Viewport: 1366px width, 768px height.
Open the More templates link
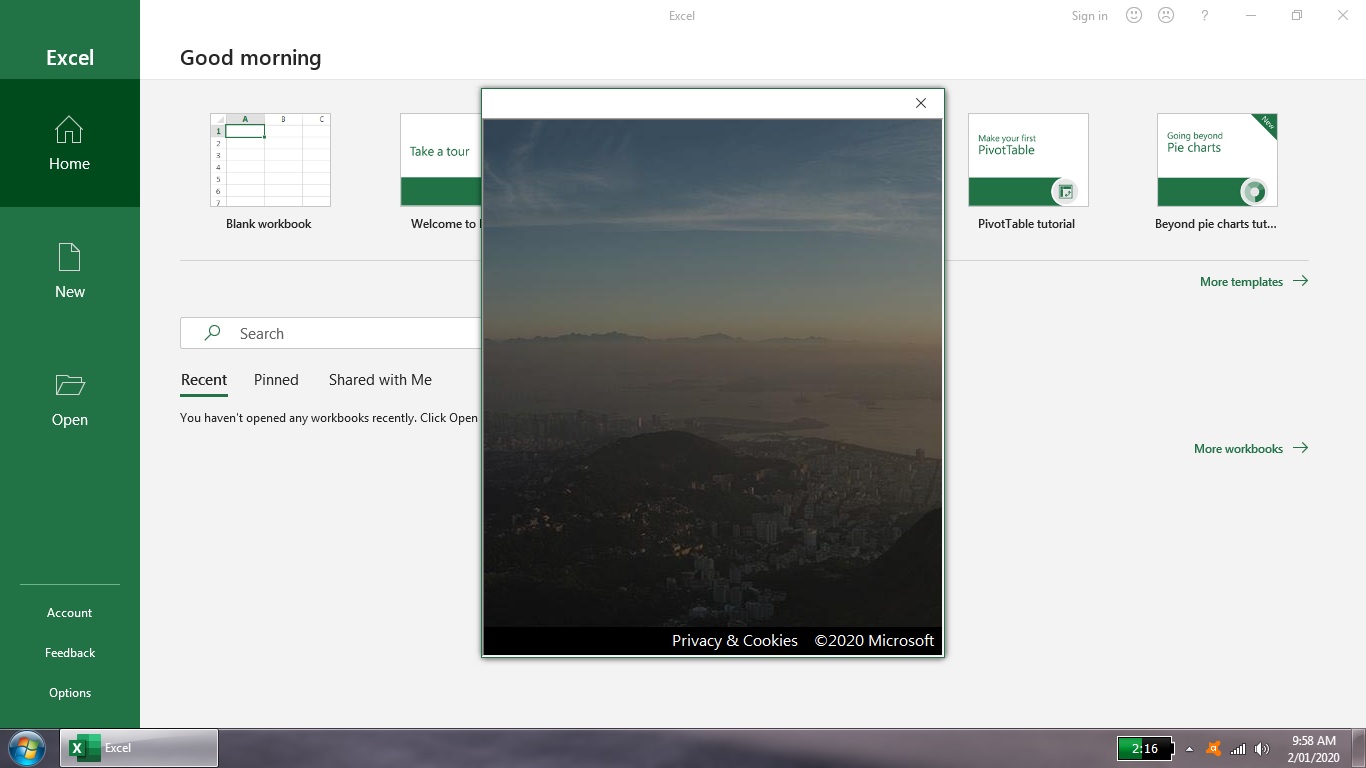click(1254, 282)
